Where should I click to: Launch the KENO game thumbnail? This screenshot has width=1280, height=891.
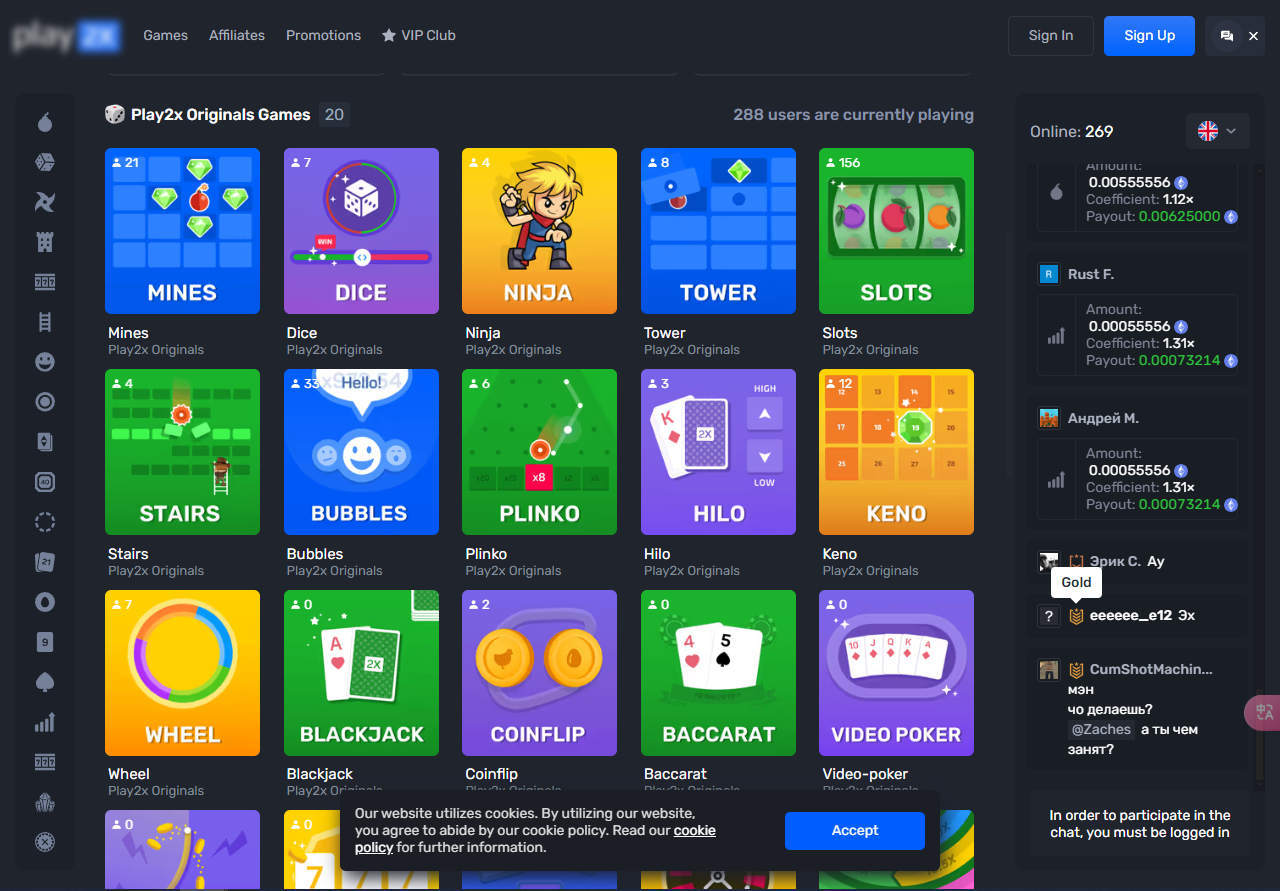(x=896, y=452)
